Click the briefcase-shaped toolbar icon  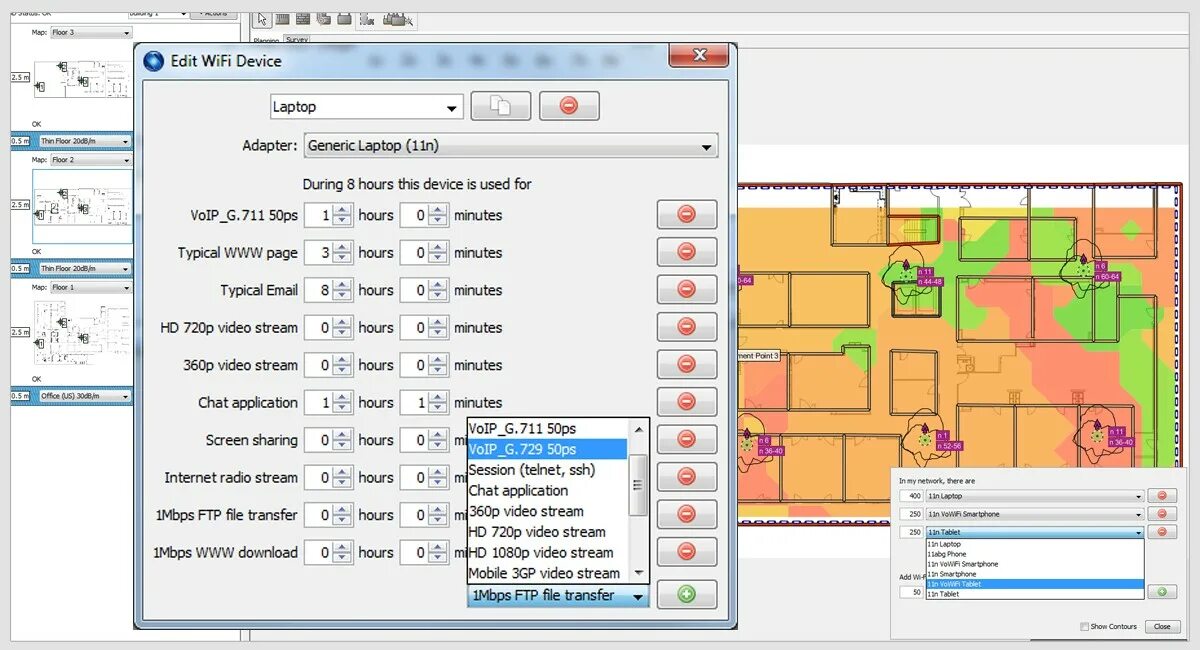click(x=344, y=19)
